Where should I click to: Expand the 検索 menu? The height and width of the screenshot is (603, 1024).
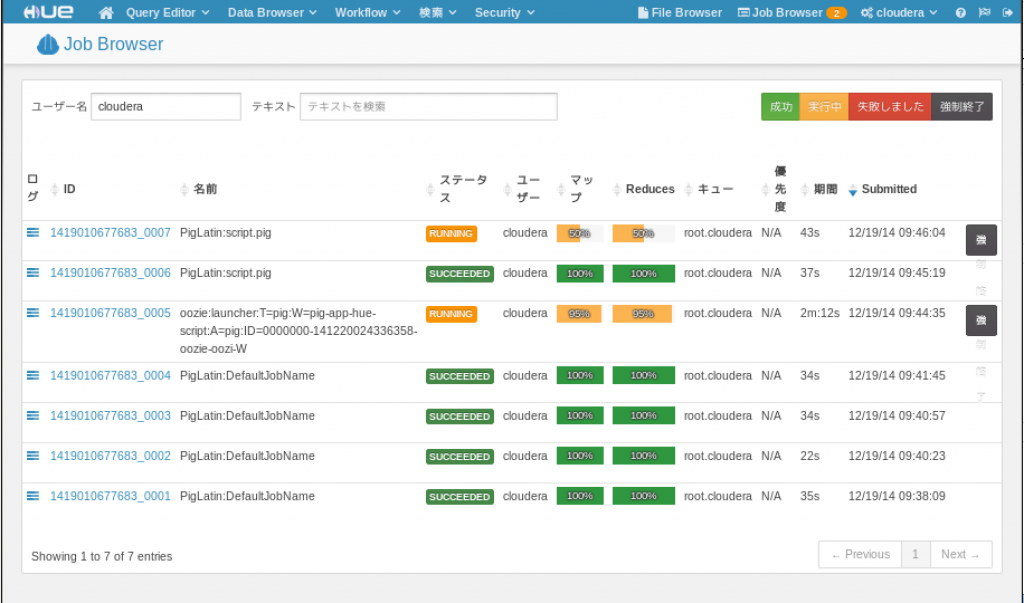point(438,12)
